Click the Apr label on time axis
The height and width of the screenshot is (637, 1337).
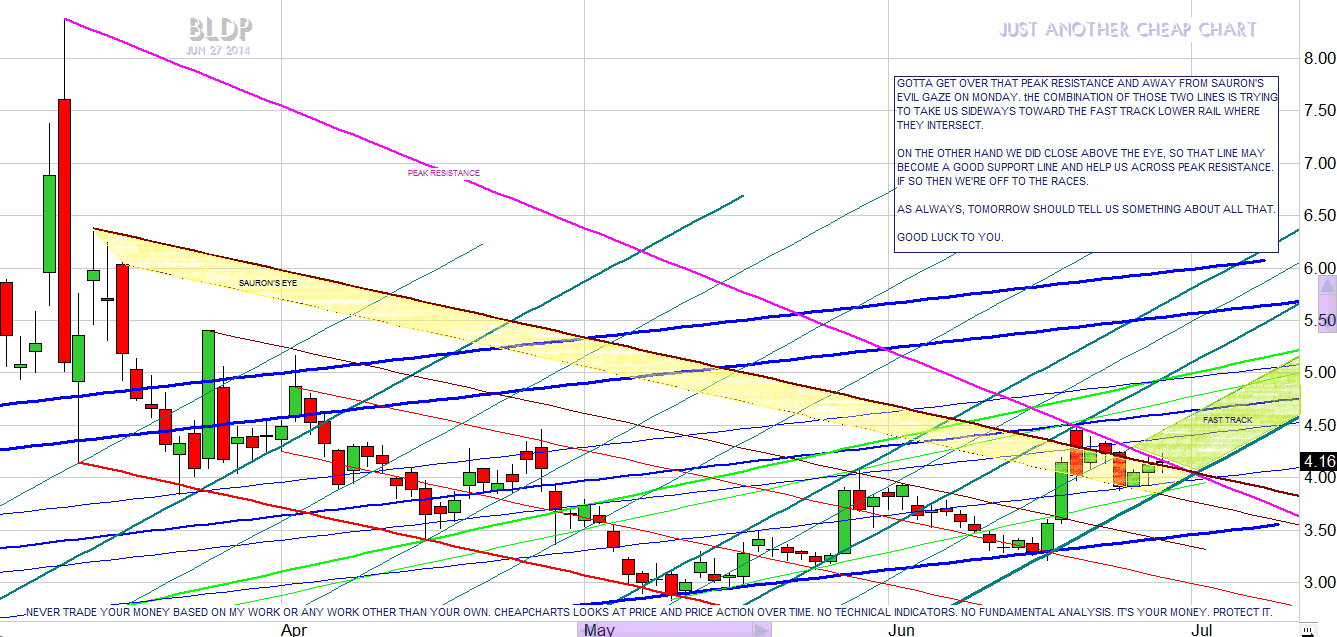pos(293,629)
